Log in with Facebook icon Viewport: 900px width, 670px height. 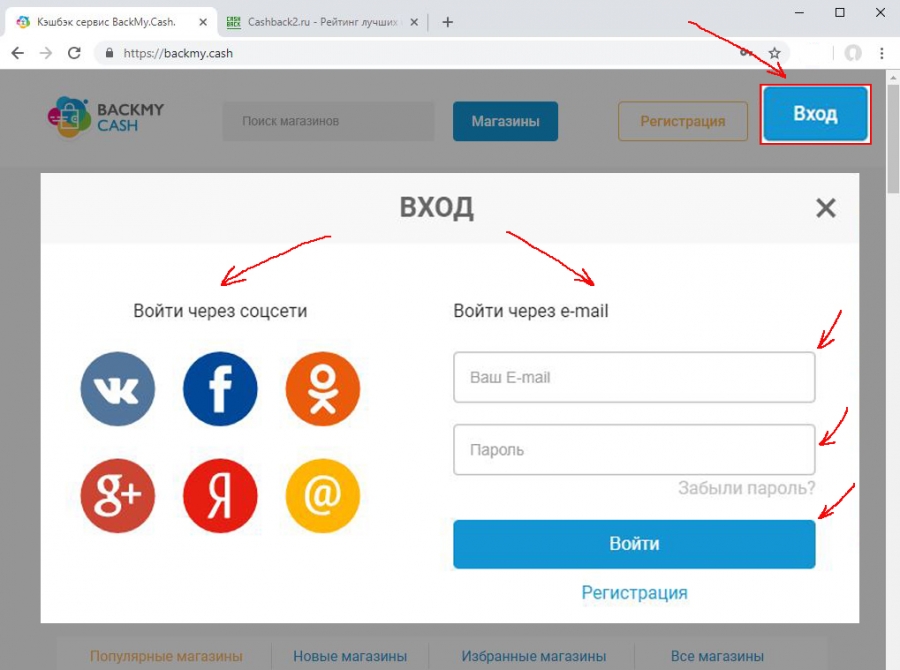[220, 389]
